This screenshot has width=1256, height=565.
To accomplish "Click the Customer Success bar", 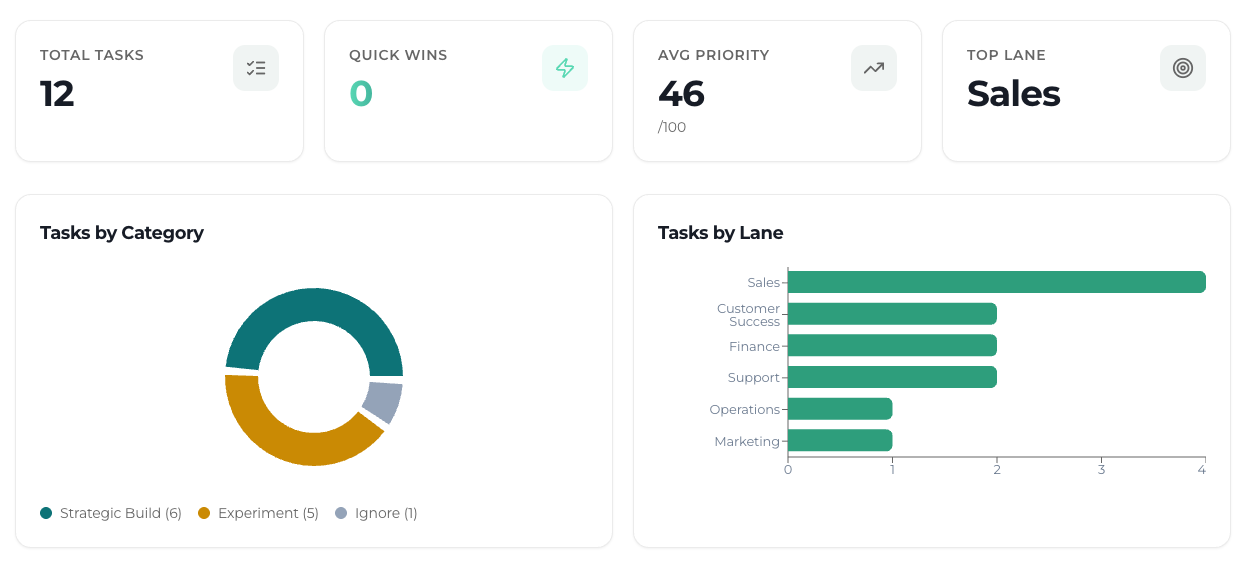I will click(892, 314).
